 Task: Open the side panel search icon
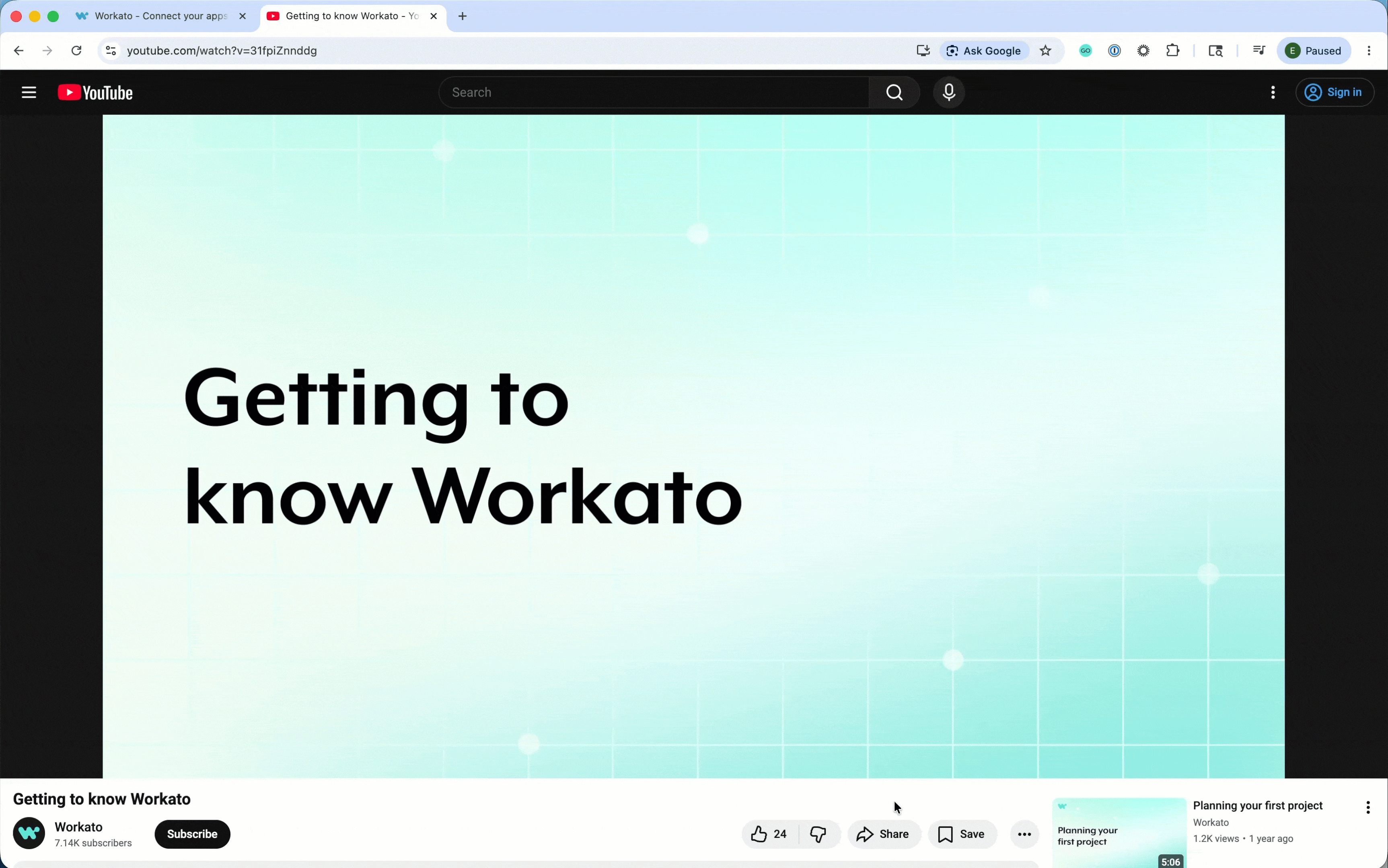click(1216, 51)
